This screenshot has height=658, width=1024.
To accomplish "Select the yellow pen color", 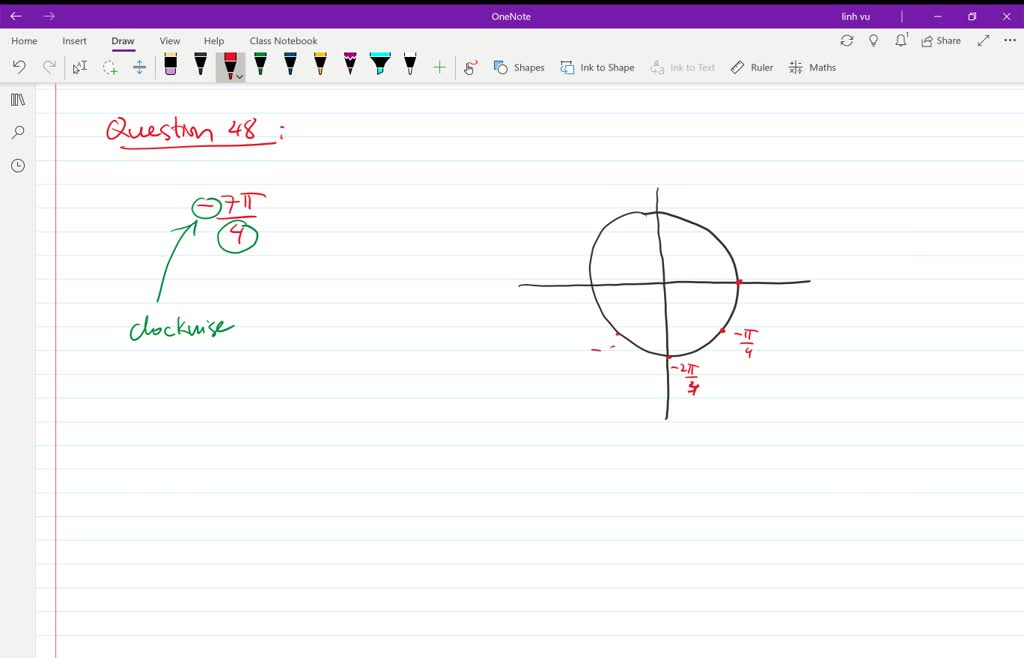I will point(320,66).
